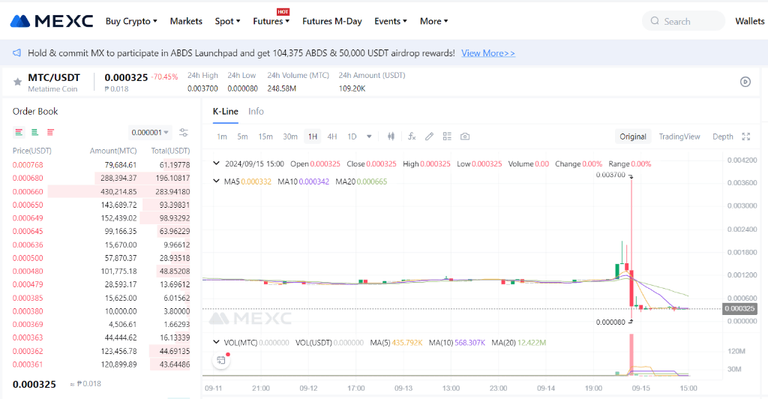This screenshot has height=399, width=768.
Task: Select the 4H chart interval
Action: tap(332, 137)
